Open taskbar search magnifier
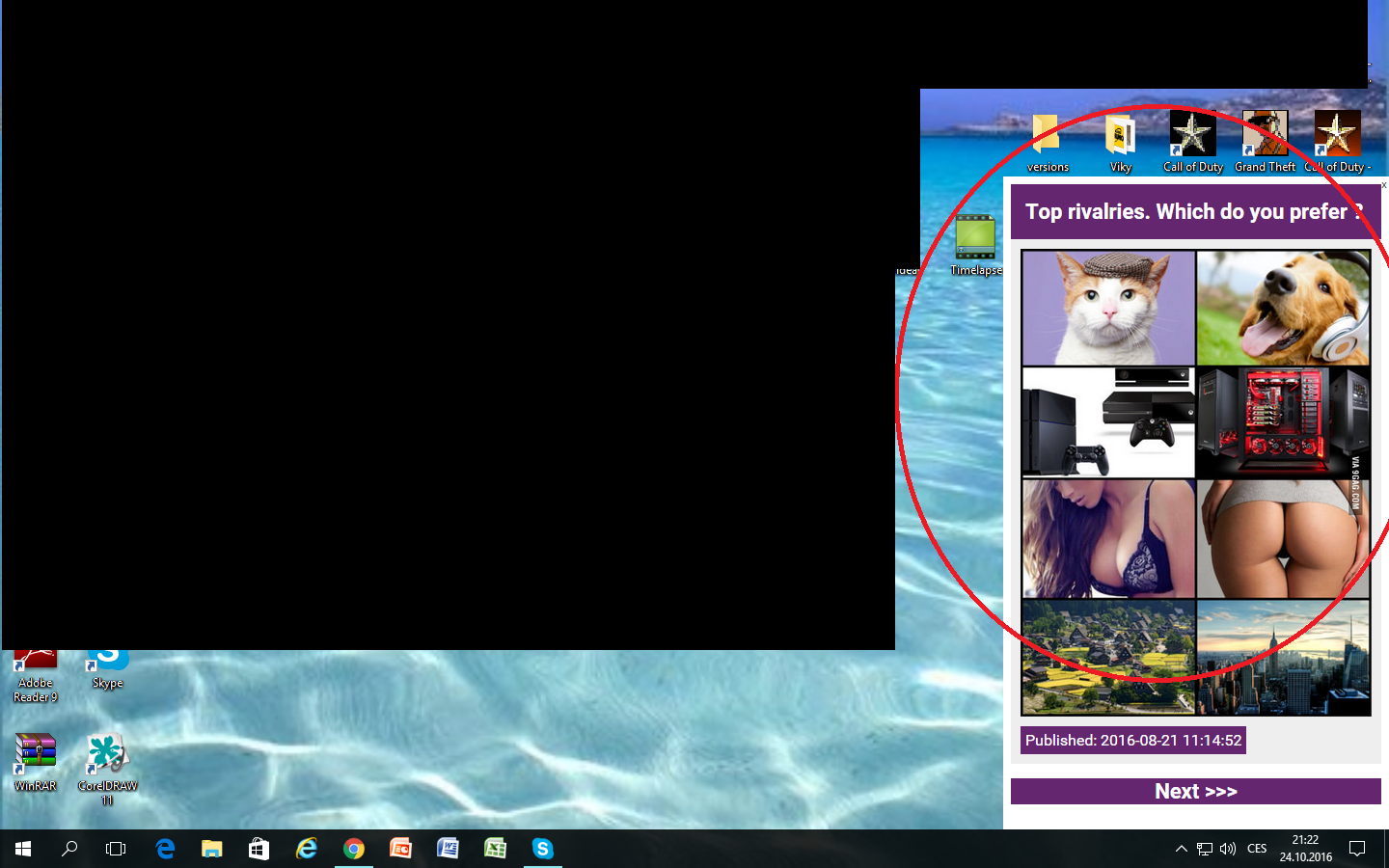The image size is (1389, 868). tap(69, 849)
